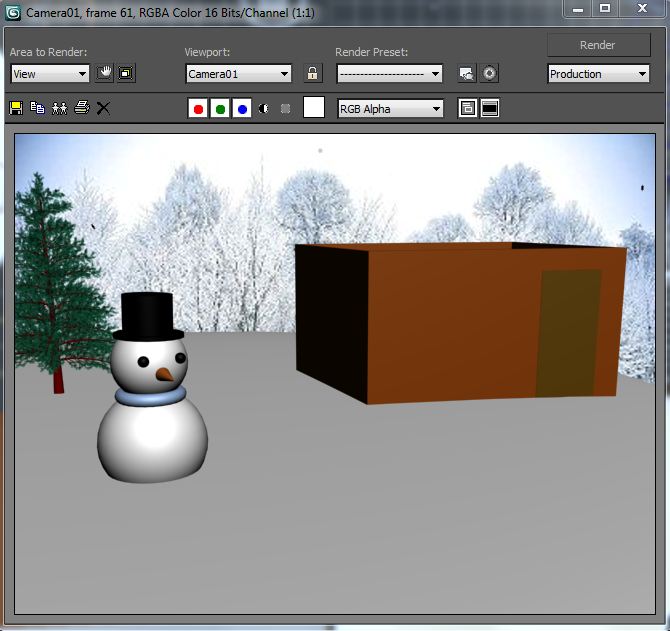
Task: Open the Production render mode dropdown
Action: click(598, 73)
